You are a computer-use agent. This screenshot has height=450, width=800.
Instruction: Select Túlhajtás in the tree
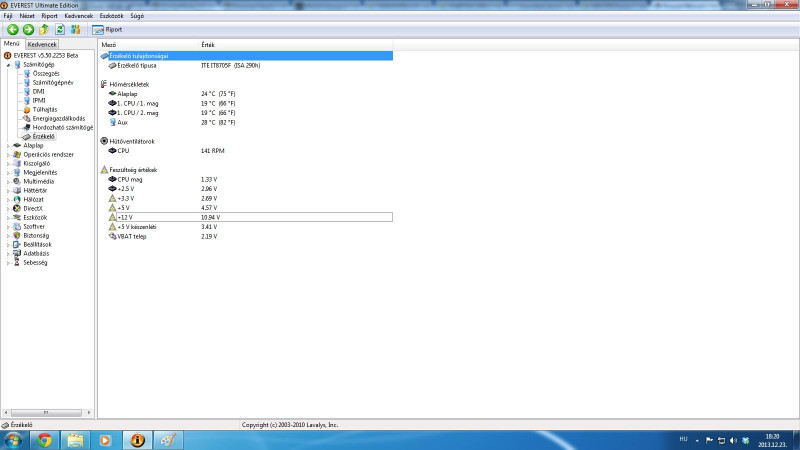point(45,110)
